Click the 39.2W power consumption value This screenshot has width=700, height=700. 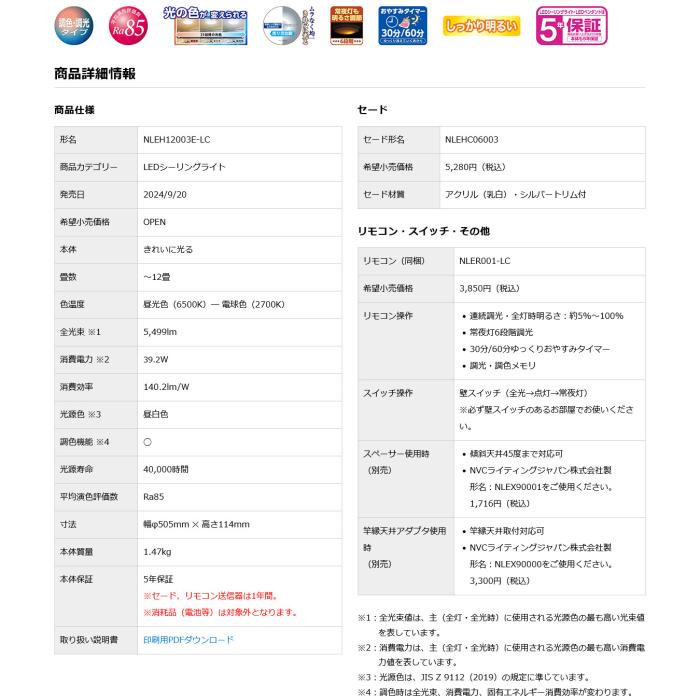coord(155,359)
